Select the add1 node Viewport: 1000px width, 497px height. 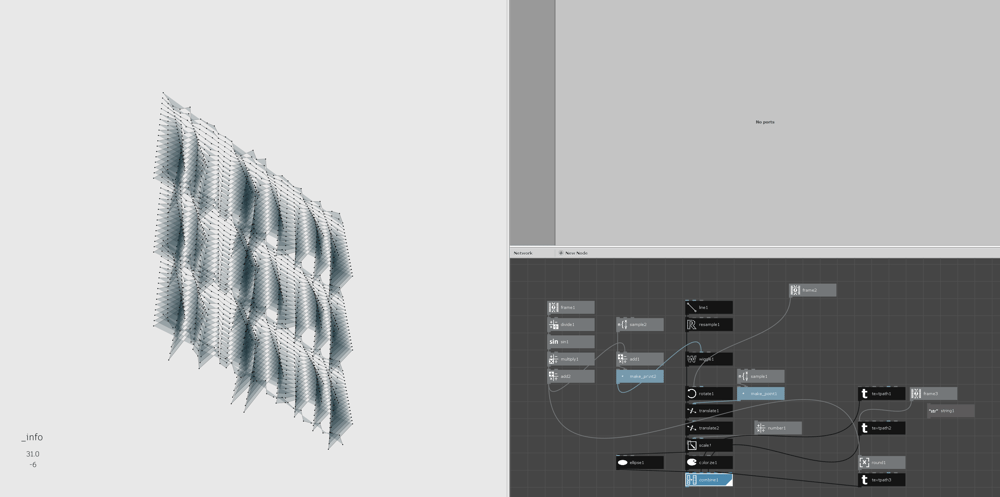pyautogui.click(x=640, y=359)
